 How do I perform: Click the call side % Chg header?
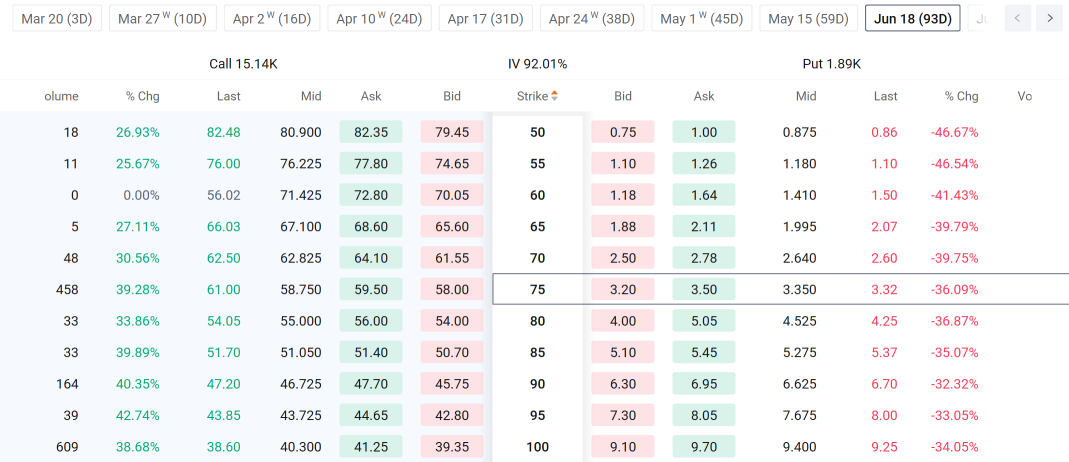pyautogui.click(x=142, y=96)
